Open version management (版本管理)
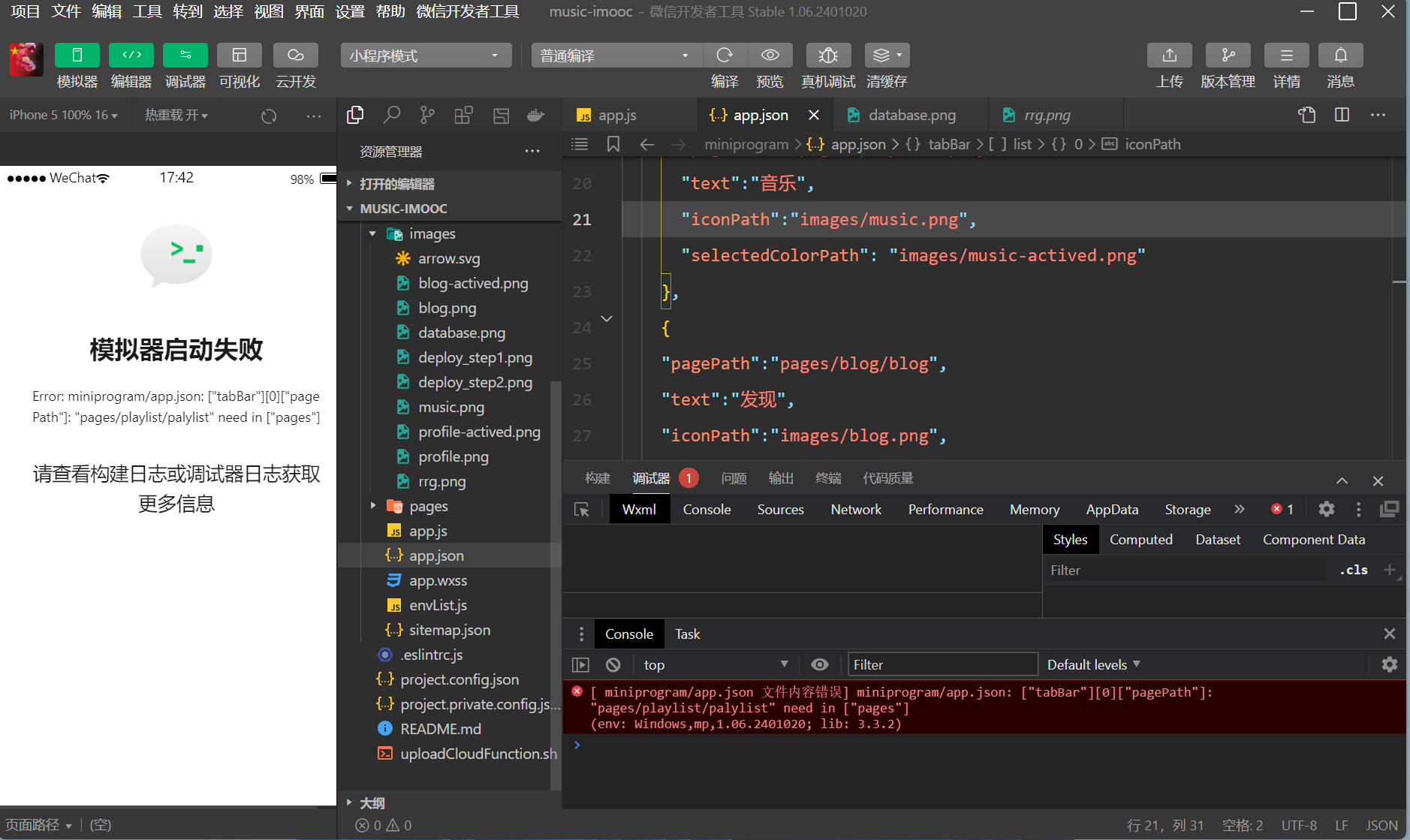 click(1228, 55)
